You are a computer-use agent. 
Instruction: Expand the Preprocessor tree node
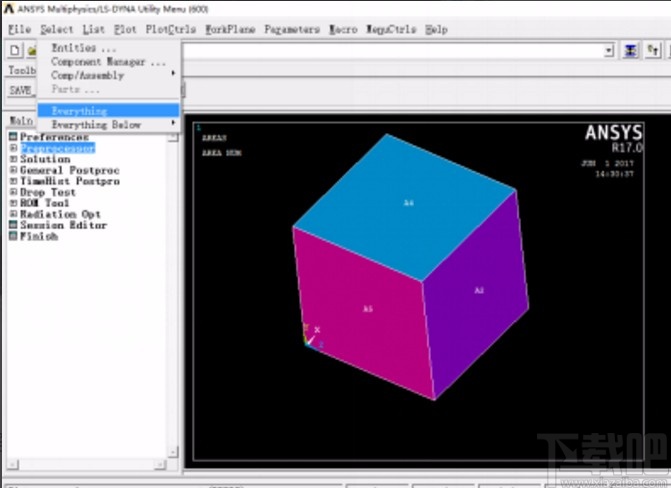click(13, 148)
